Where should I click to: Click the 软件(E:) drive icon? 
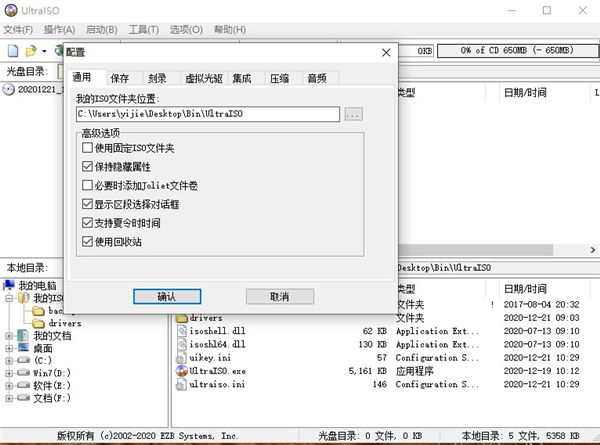(23, 385)
